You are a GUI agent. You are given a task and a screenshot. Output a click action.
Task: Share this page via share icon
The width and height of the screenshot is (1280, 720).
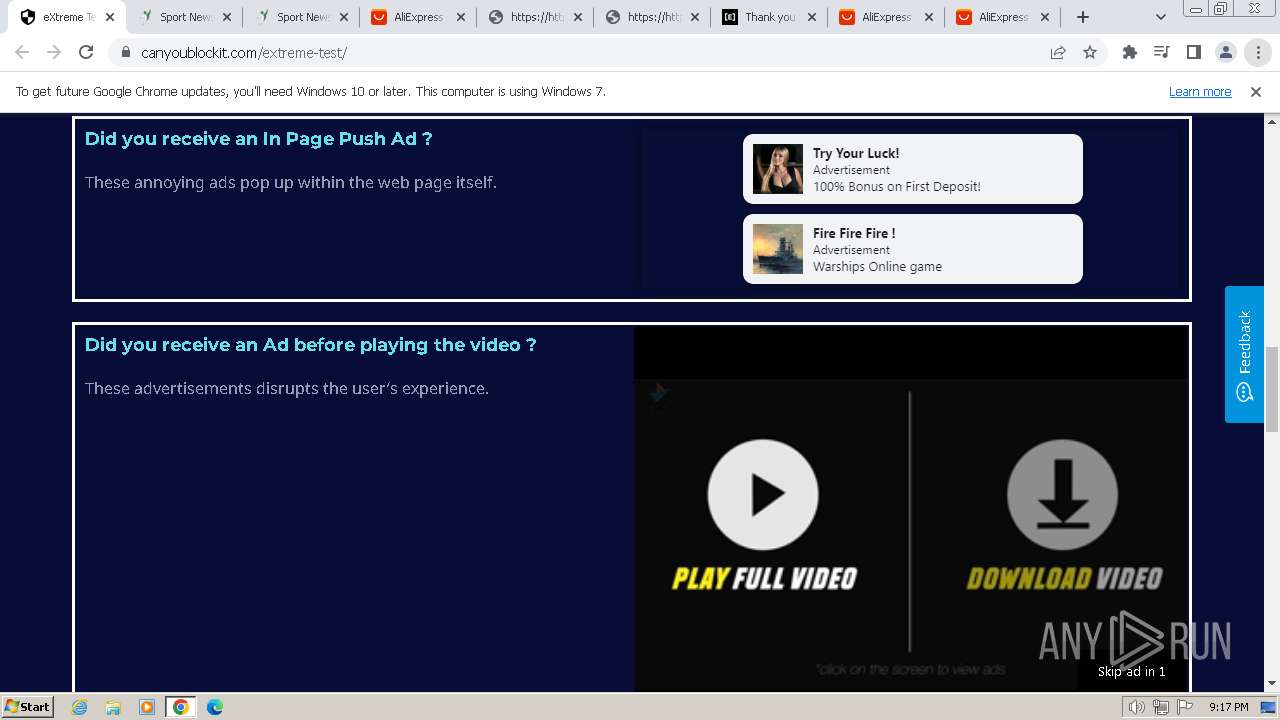click(x=1058, y=53)
